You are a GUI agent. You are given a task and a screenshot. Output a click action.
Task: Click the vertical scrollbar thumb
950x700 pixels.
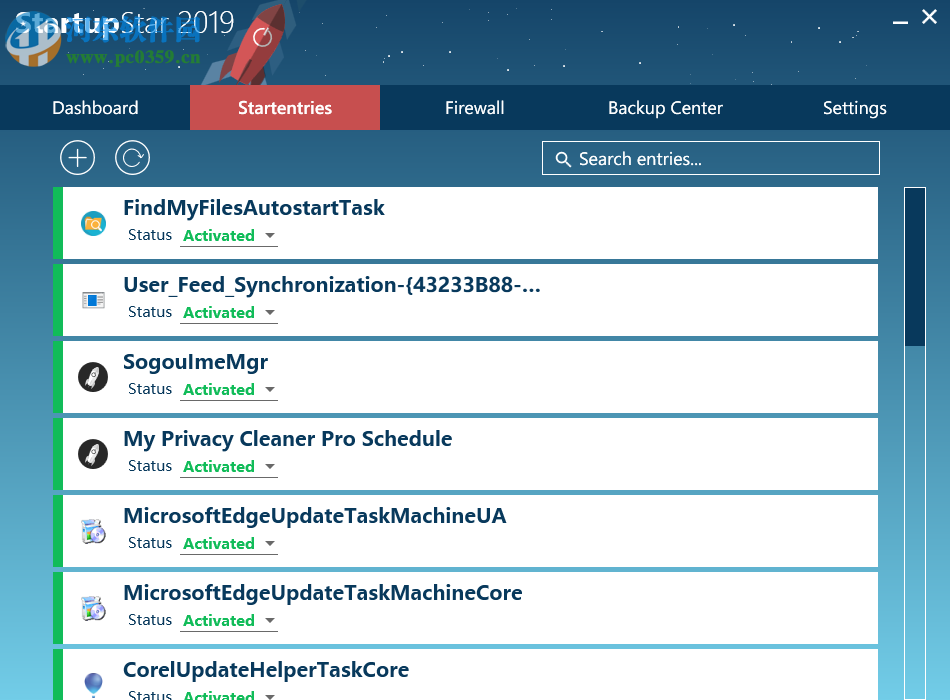(914, 266)
